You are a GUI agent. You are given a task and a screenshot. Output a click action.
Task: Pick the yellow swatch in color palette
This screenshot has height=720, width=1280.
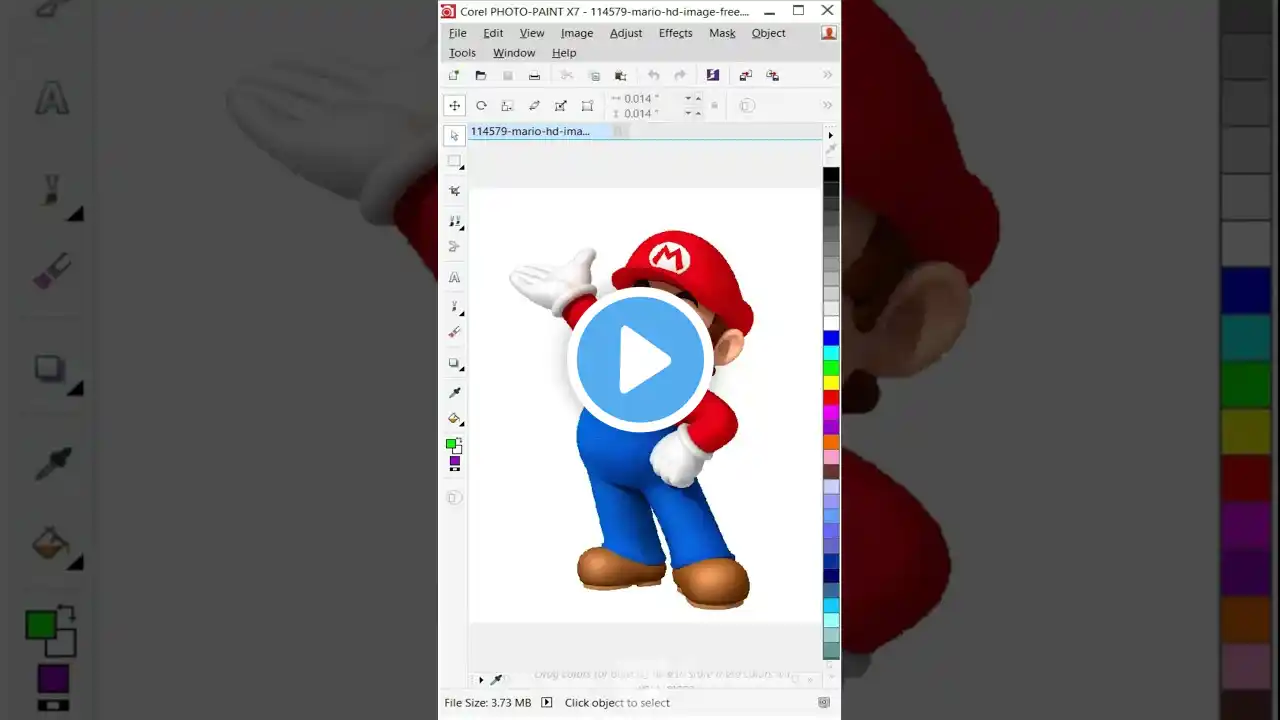[x=831, y=382]
